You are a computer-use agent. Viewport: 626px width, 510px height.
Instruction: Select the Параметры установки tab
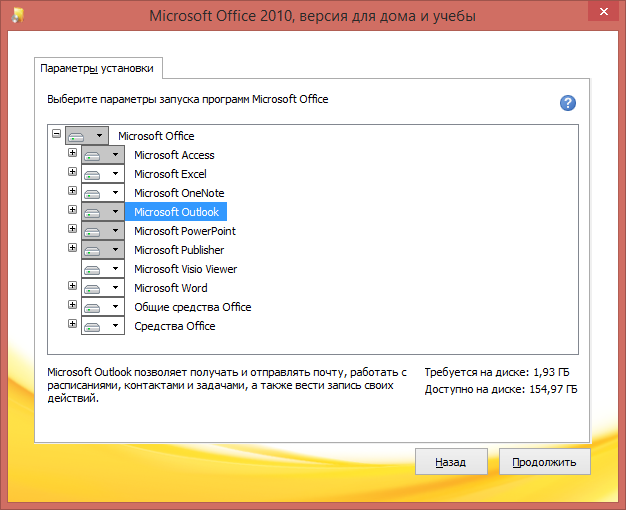(98, 68)
